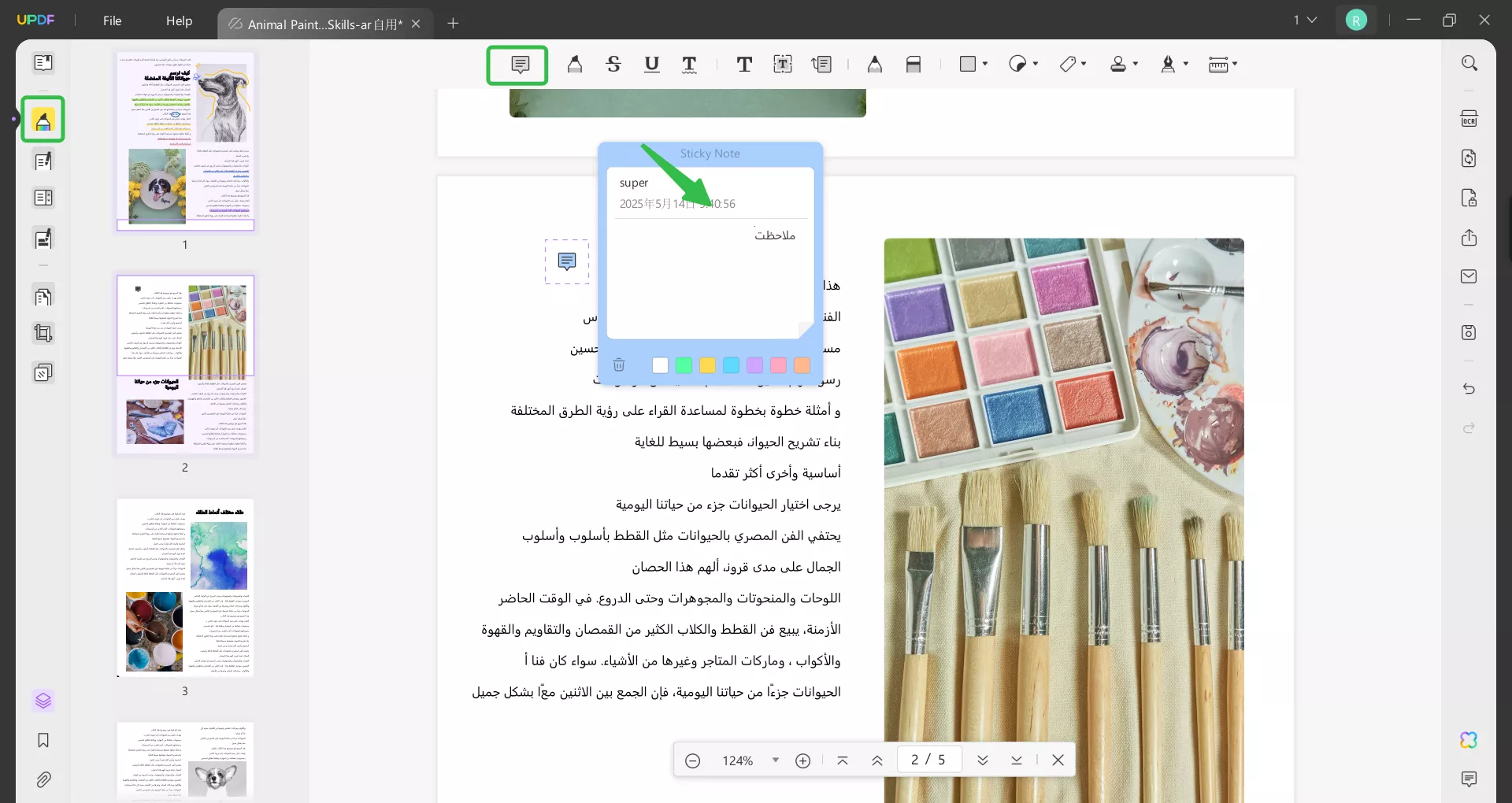The width and height of the screenshot is (1512, 803).
Task: Toggle the Sticky Note tool off
Action: tap(517, 65)
